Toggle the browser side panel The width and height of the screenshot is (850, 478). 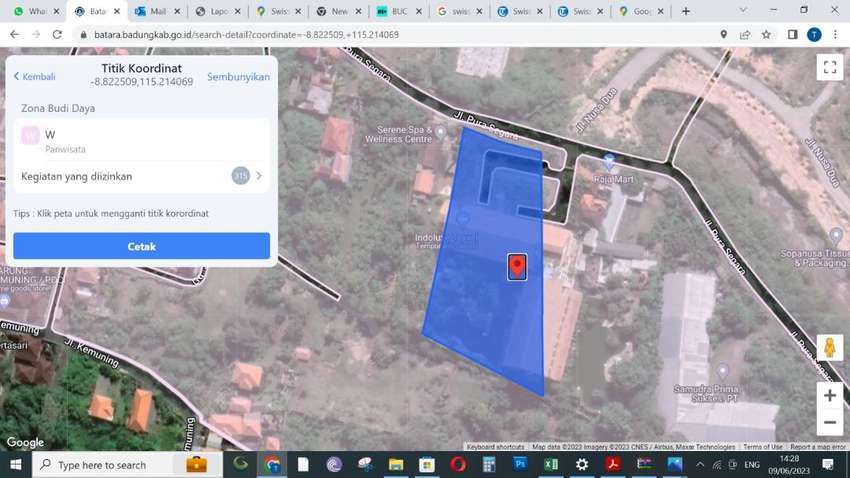[792, 34]
